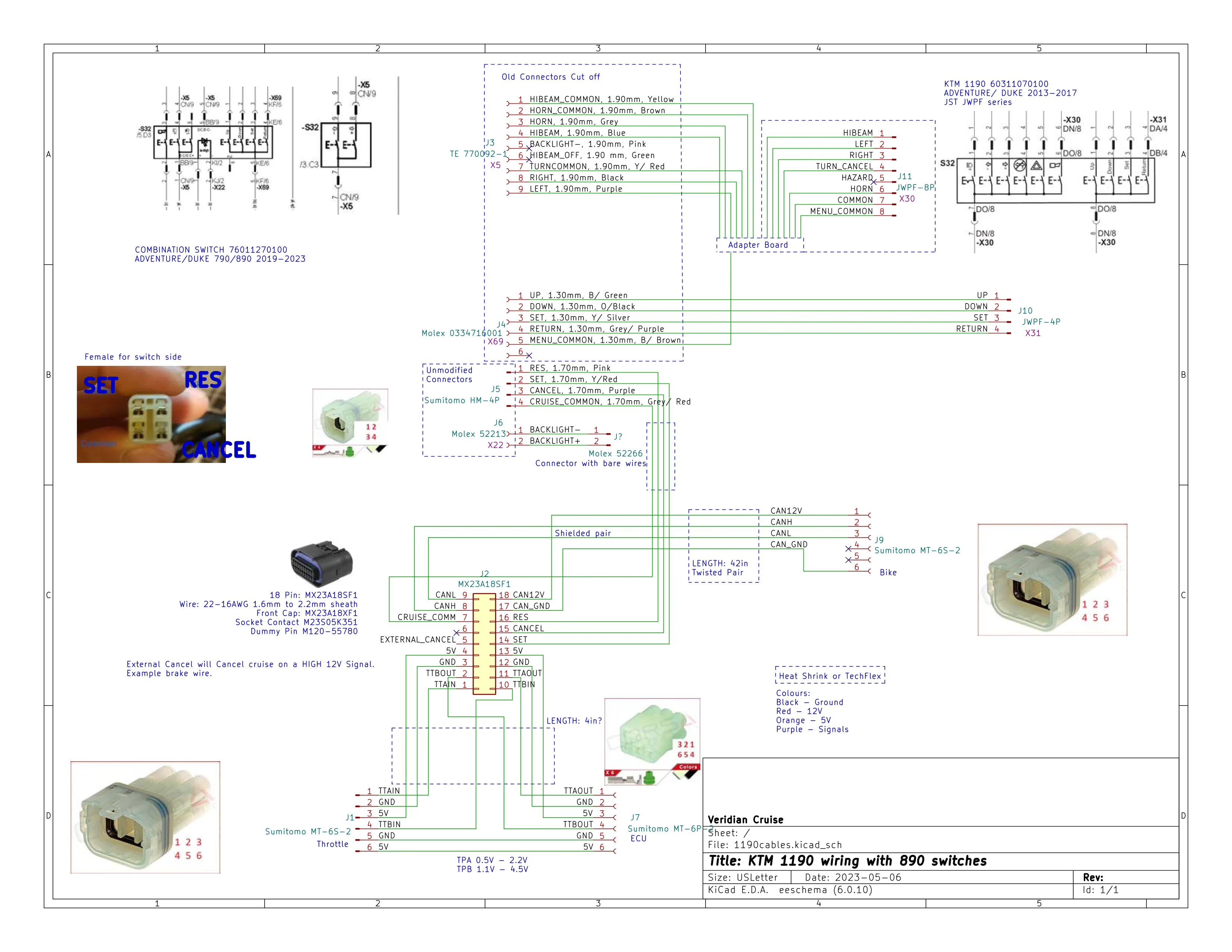Screen dimensions: 1232x952
Task: Click 'CRUISE_COMMON, 1.70mm, Grey/ Red' label
Action: click(x=610, y=402)
